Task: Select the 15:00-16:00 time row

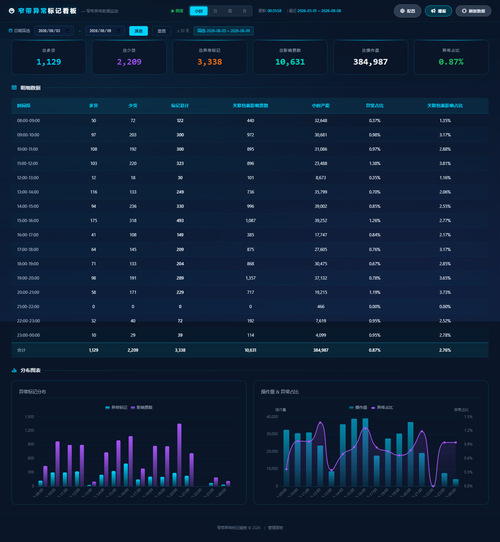Action: click(x=250, y=221)
